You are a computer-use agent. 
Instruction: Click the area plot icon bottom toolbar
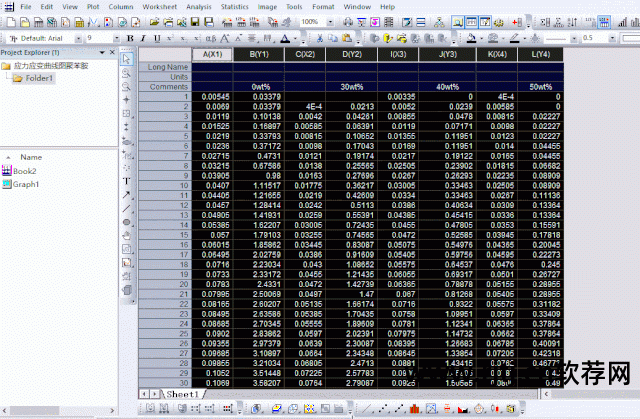(x=463, y=408)
